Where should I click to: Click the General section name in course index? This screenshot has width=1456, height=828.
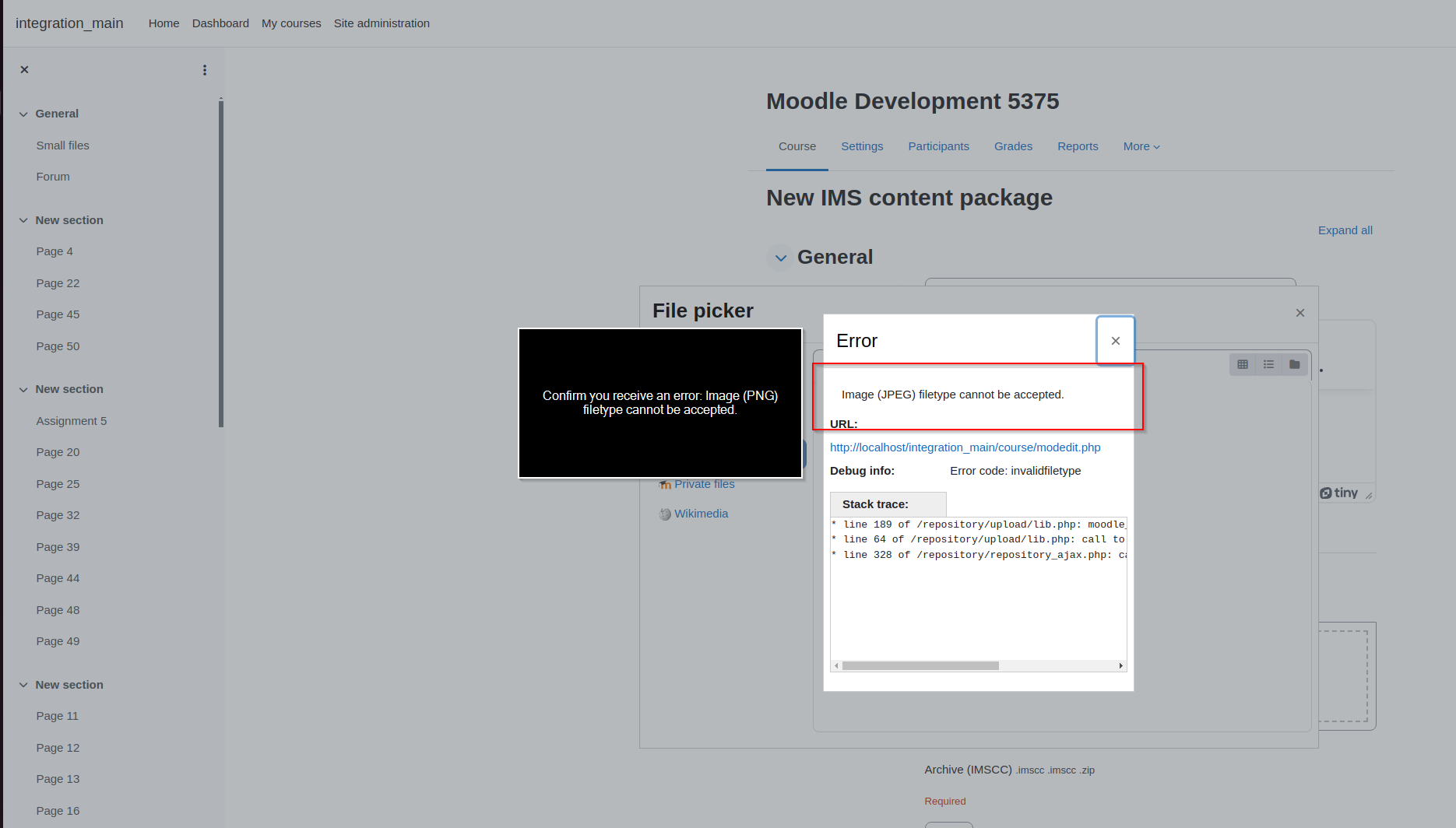pyautogui.click(x=57, y=114)
